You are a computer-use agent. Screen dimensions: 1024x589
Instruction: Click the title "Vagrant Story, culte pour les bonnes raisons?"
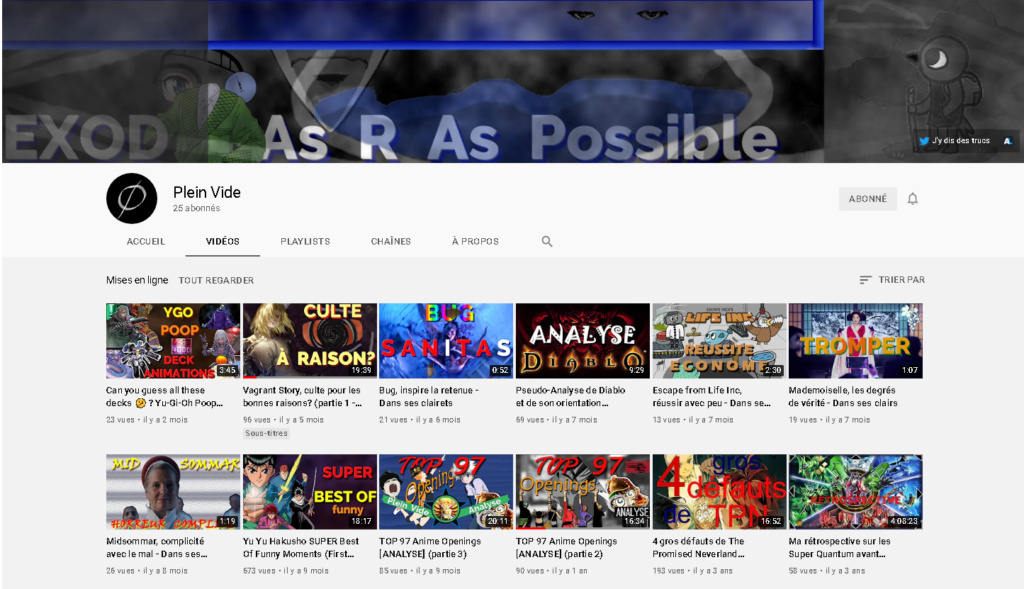(x=302, y=396)
